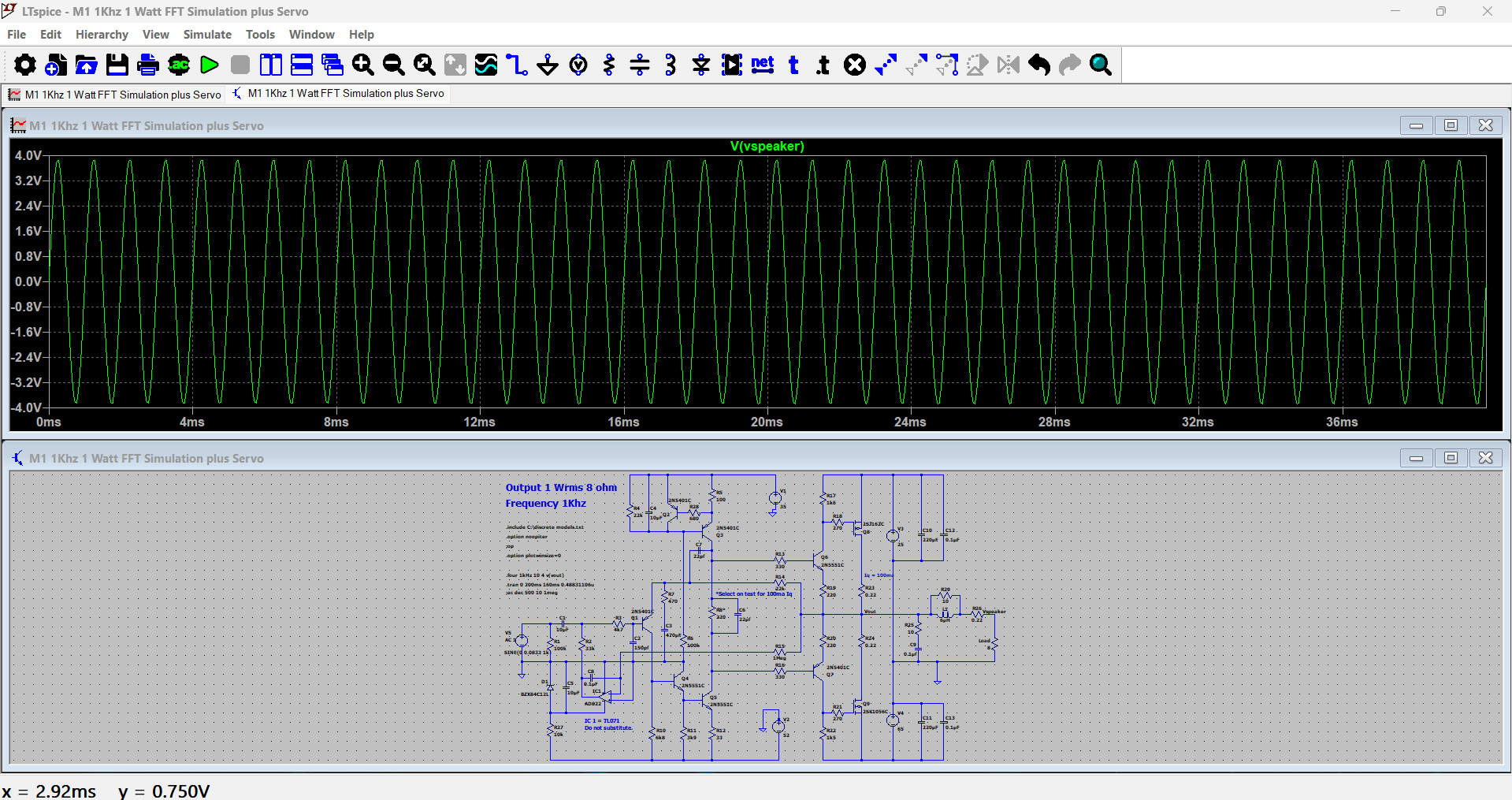Open the Tools menu
1512x800 pixels.
[260, 35]
